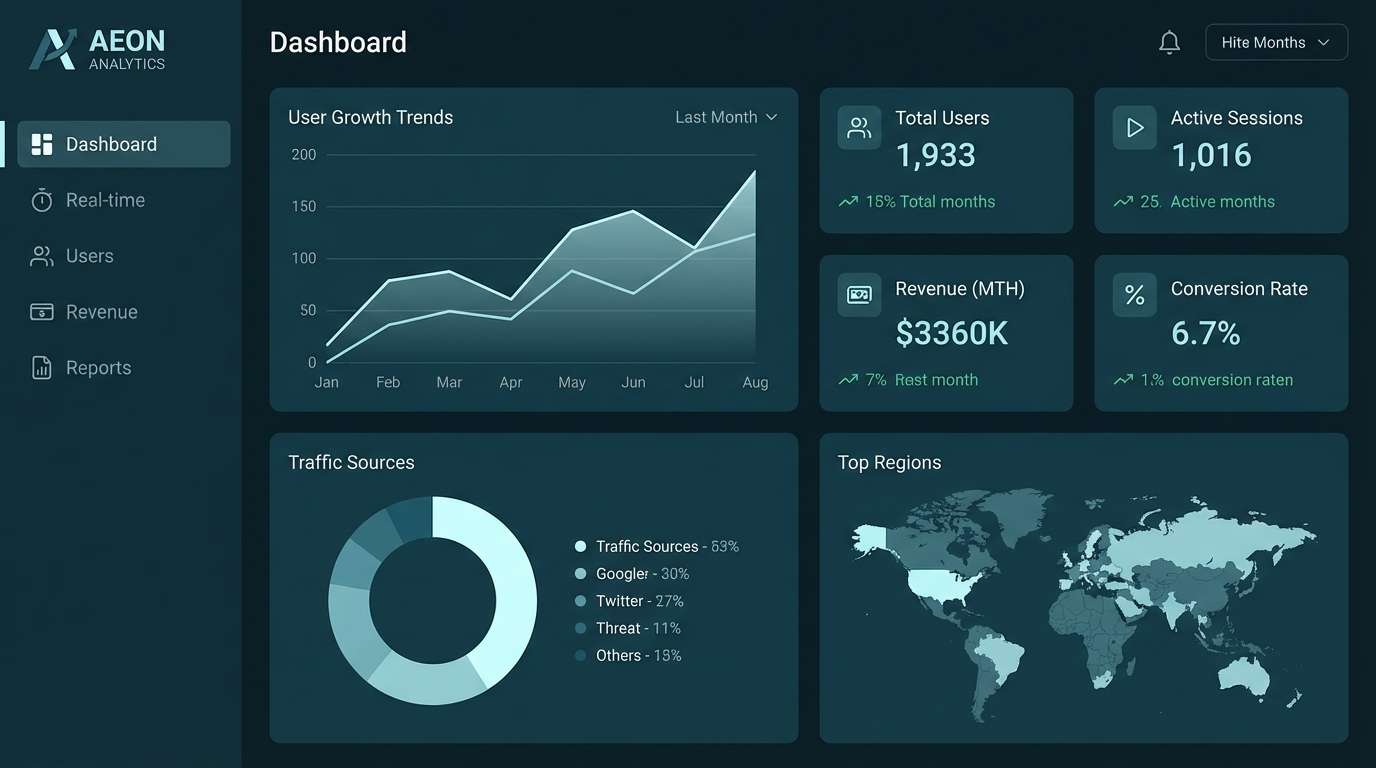Open the Reports section from sidebar
Screen dimensions: 1376x768
point(98,367)
